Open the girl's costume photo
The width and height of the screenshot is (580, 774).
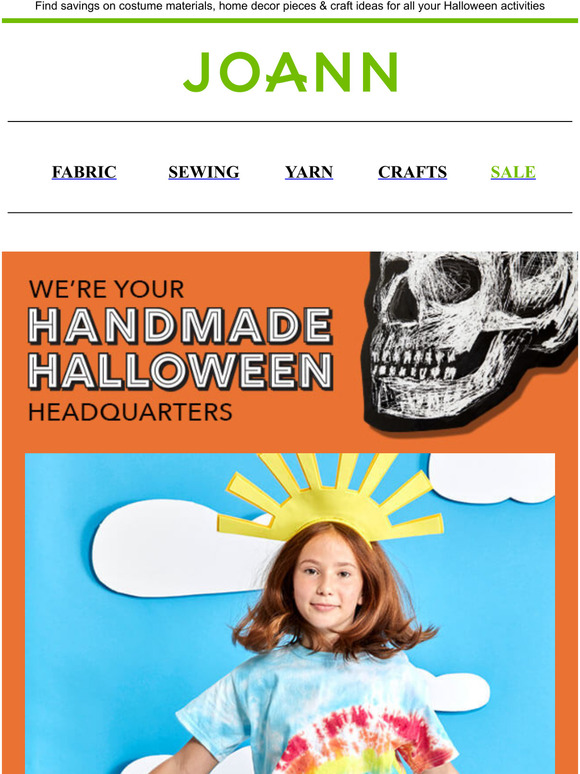click(x=290, y=614)
